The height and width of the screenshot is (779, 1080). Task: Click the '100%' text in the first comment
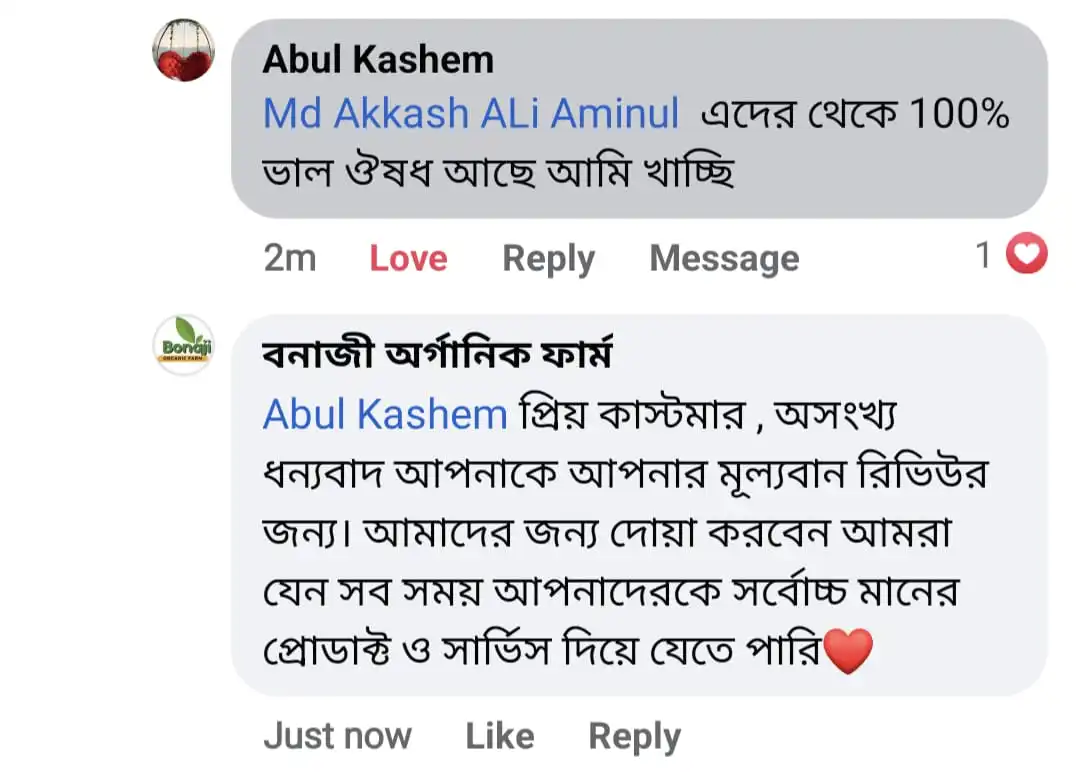pyautogui.click(x=958, y=115)
